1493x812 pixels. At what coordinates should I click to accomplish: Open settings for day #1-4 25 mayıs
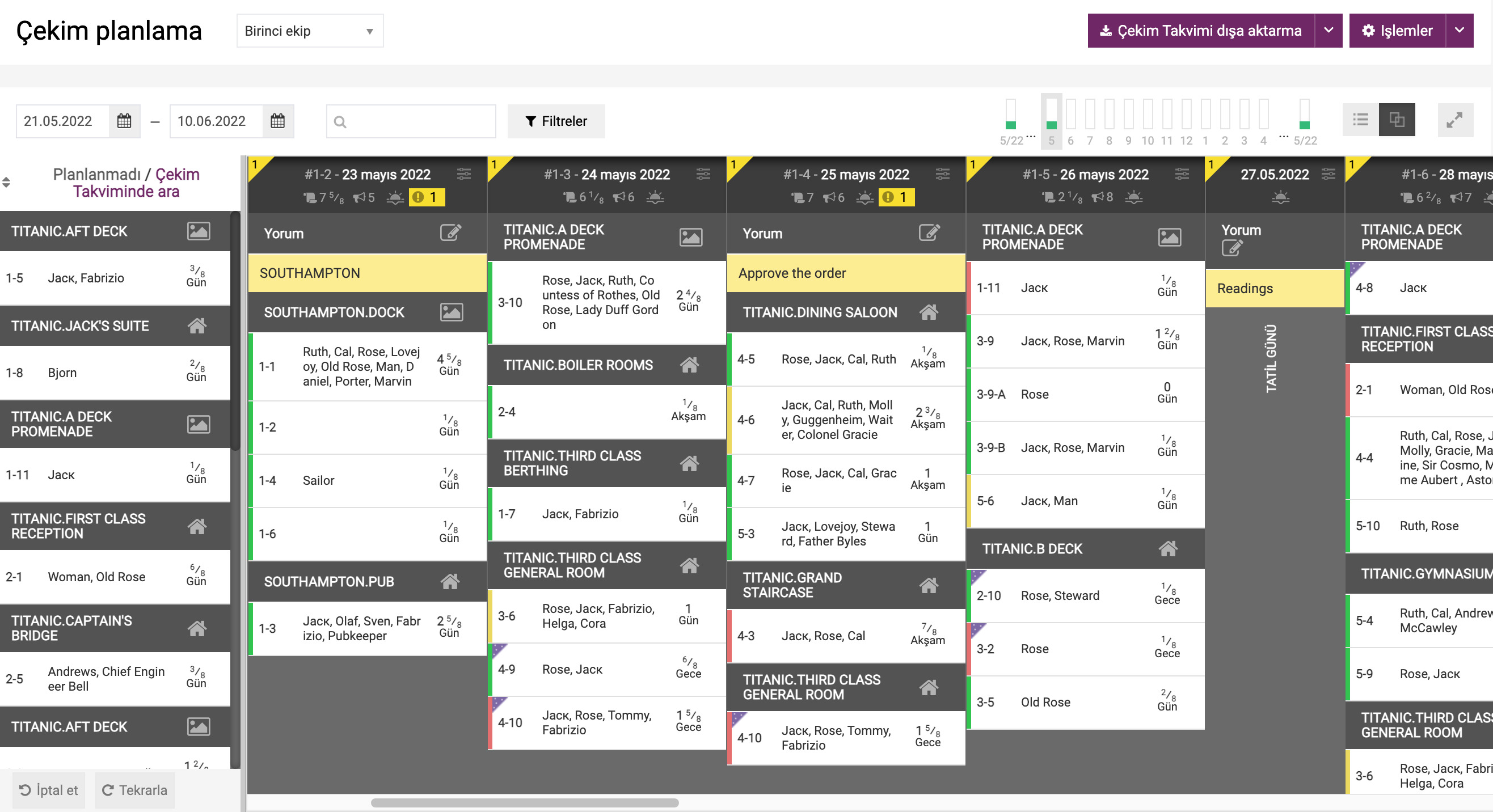click(943, 174)
